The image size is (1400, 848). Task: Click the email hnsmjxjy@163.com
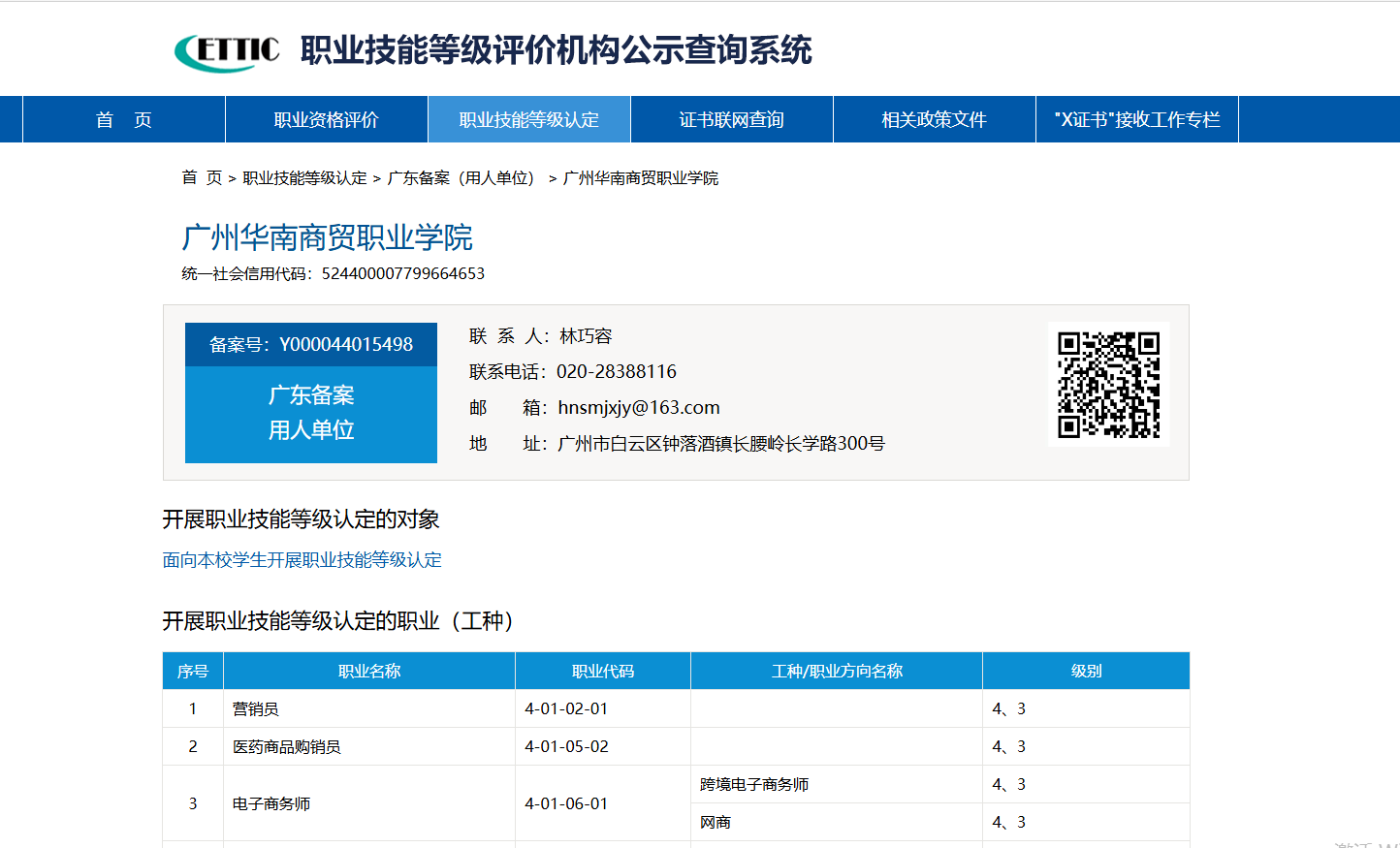[639, 408]
